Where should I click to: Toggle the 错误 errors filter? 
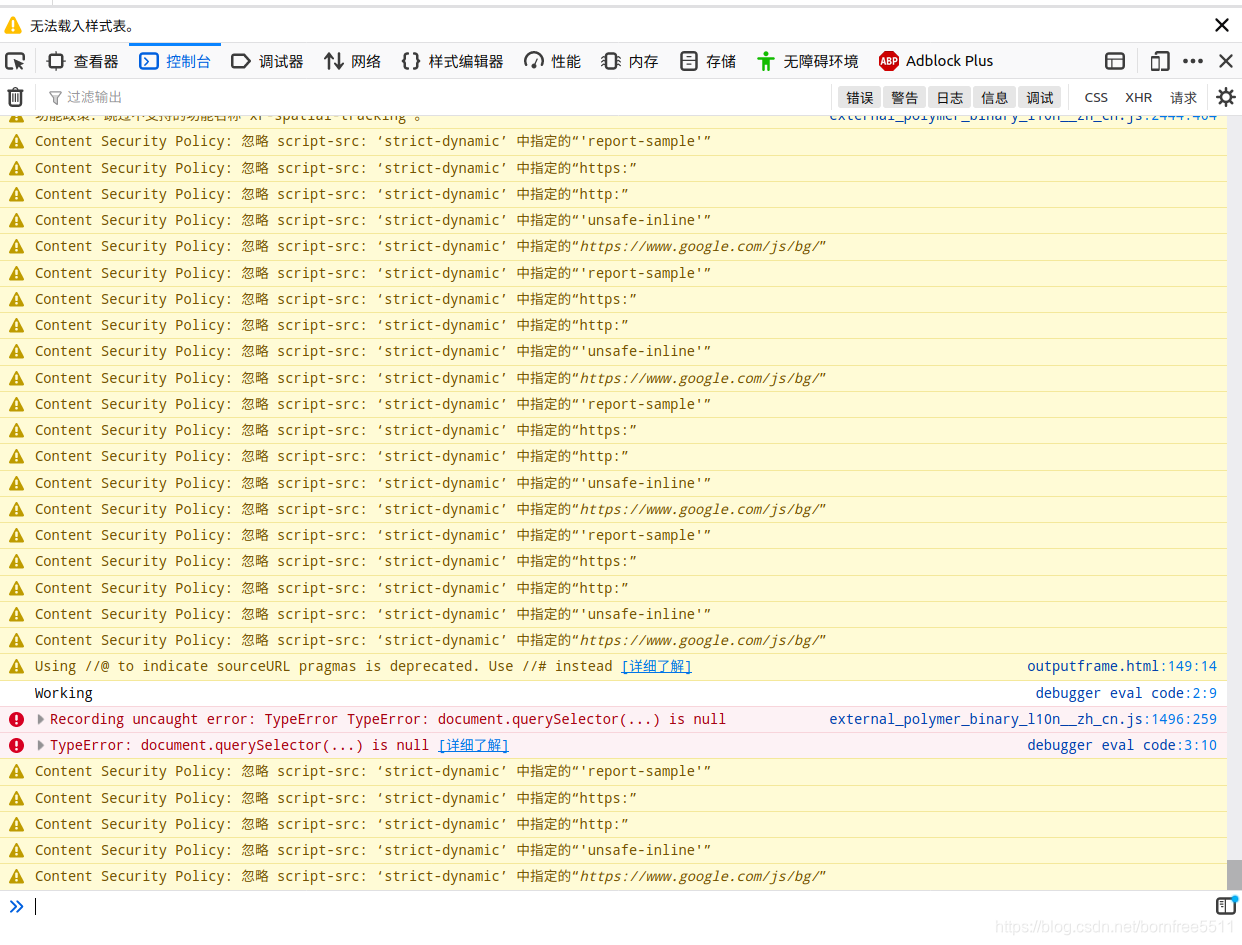[x=860, y=97]
